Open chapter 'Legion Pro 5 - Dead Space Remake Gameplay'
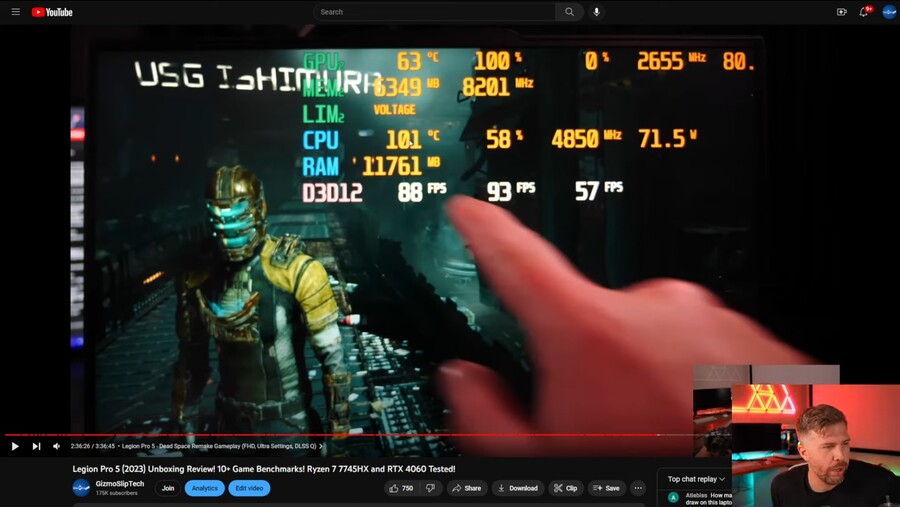This screenshot has height=507, width=900. (221, 446)
